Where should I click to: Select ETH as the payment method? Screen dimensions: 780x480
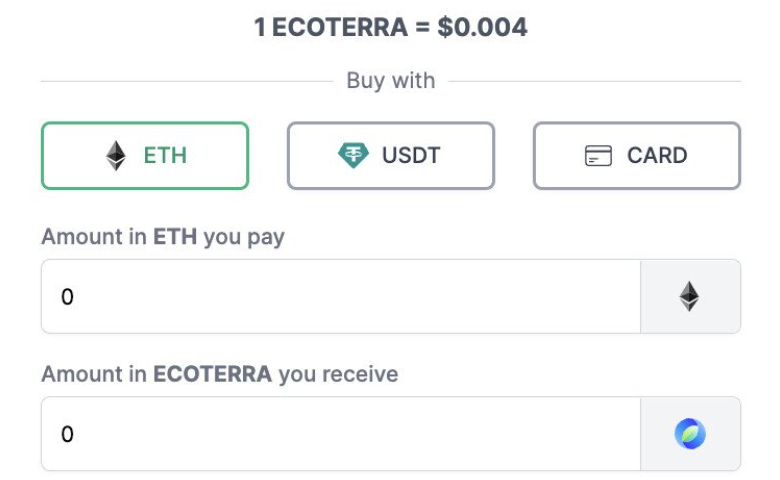[x=145, y=156]
